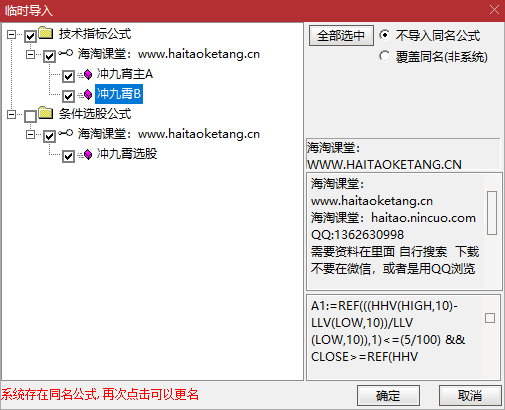
Task: Select the 不导入同名公式 radio option
Action: pos(385,35)
